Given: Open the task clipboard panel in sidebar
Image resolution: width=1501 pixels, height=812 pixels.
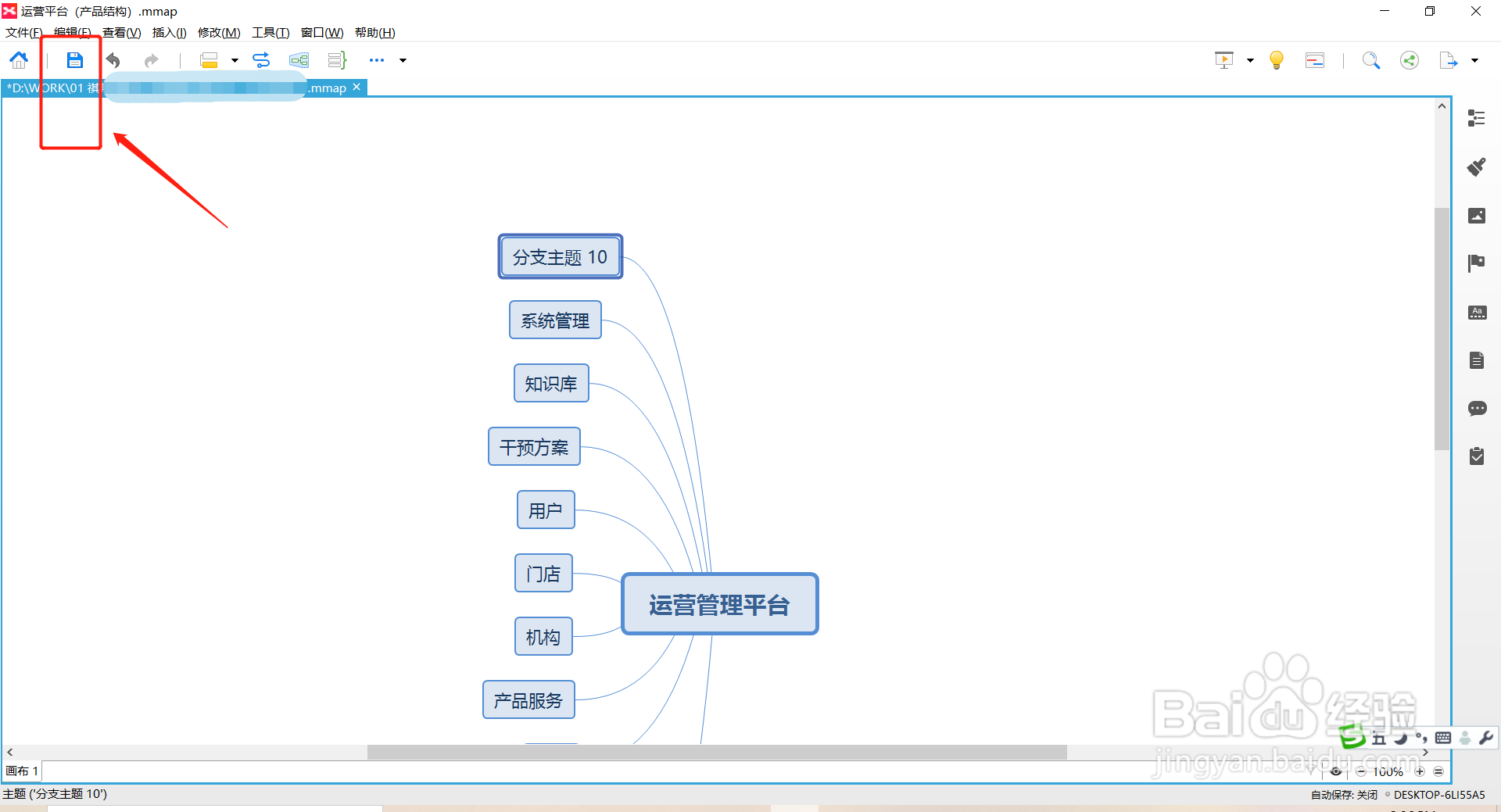Looking at the screenshot, I should 1477,456.
